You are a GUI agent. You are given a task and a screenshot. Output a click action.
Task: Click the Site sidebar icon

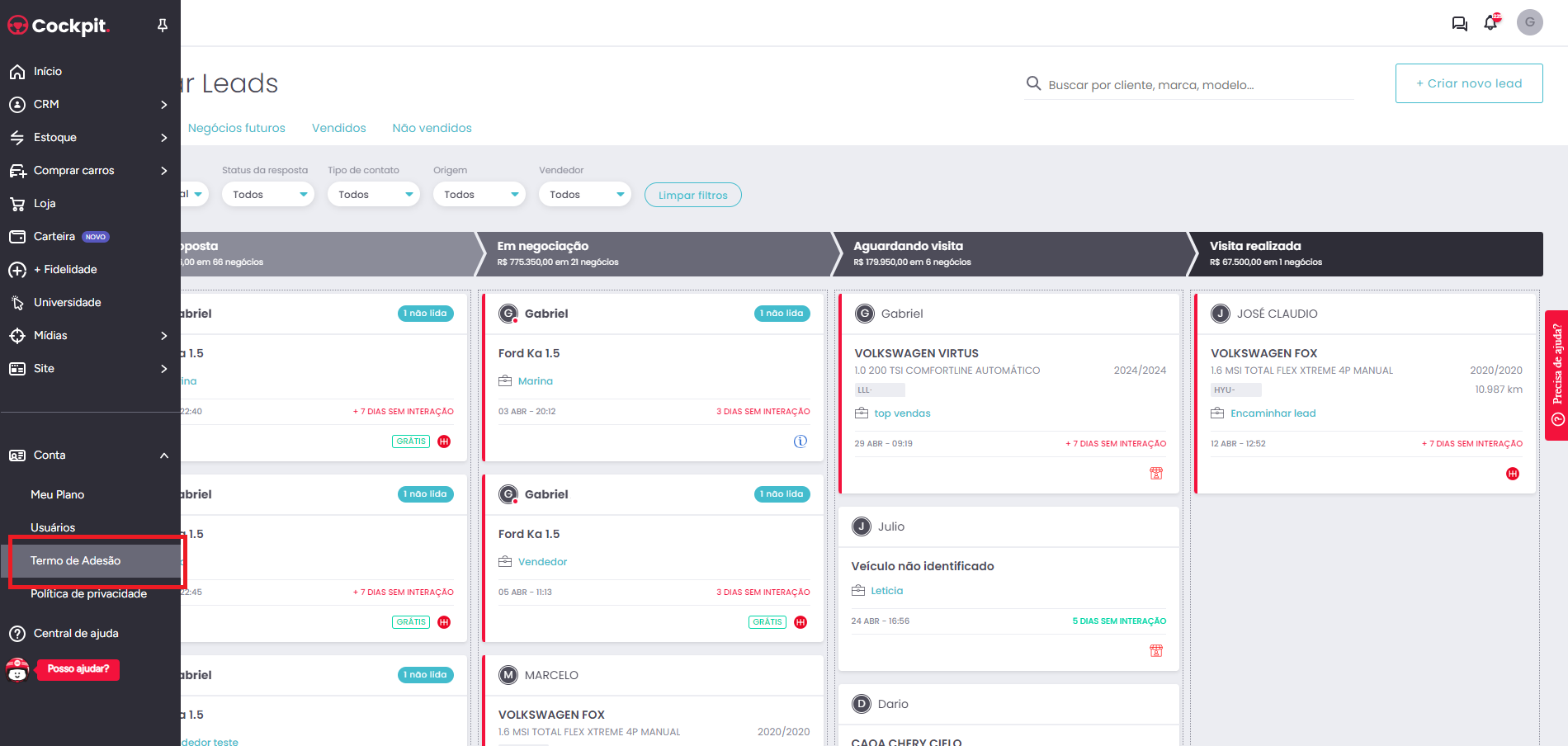tap(17, 369)
